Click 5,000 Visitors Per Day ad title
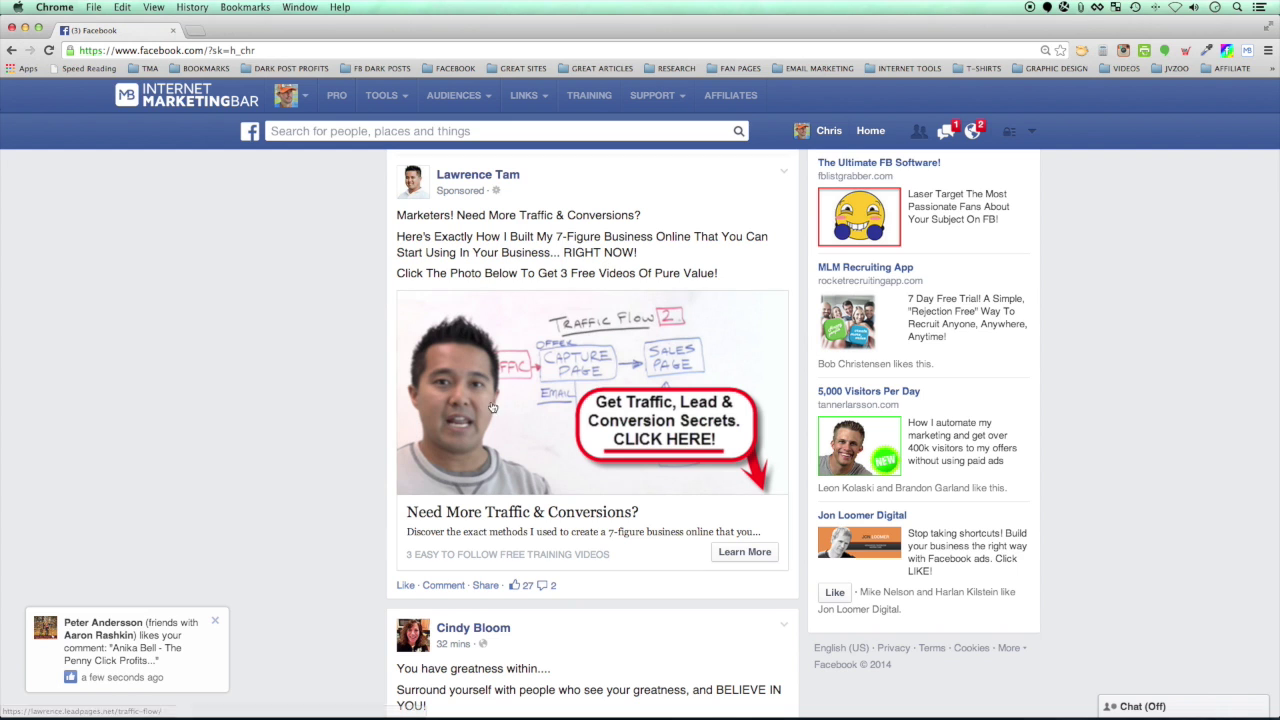Viewport: 1280px width, 720px height. click(869, 391)
